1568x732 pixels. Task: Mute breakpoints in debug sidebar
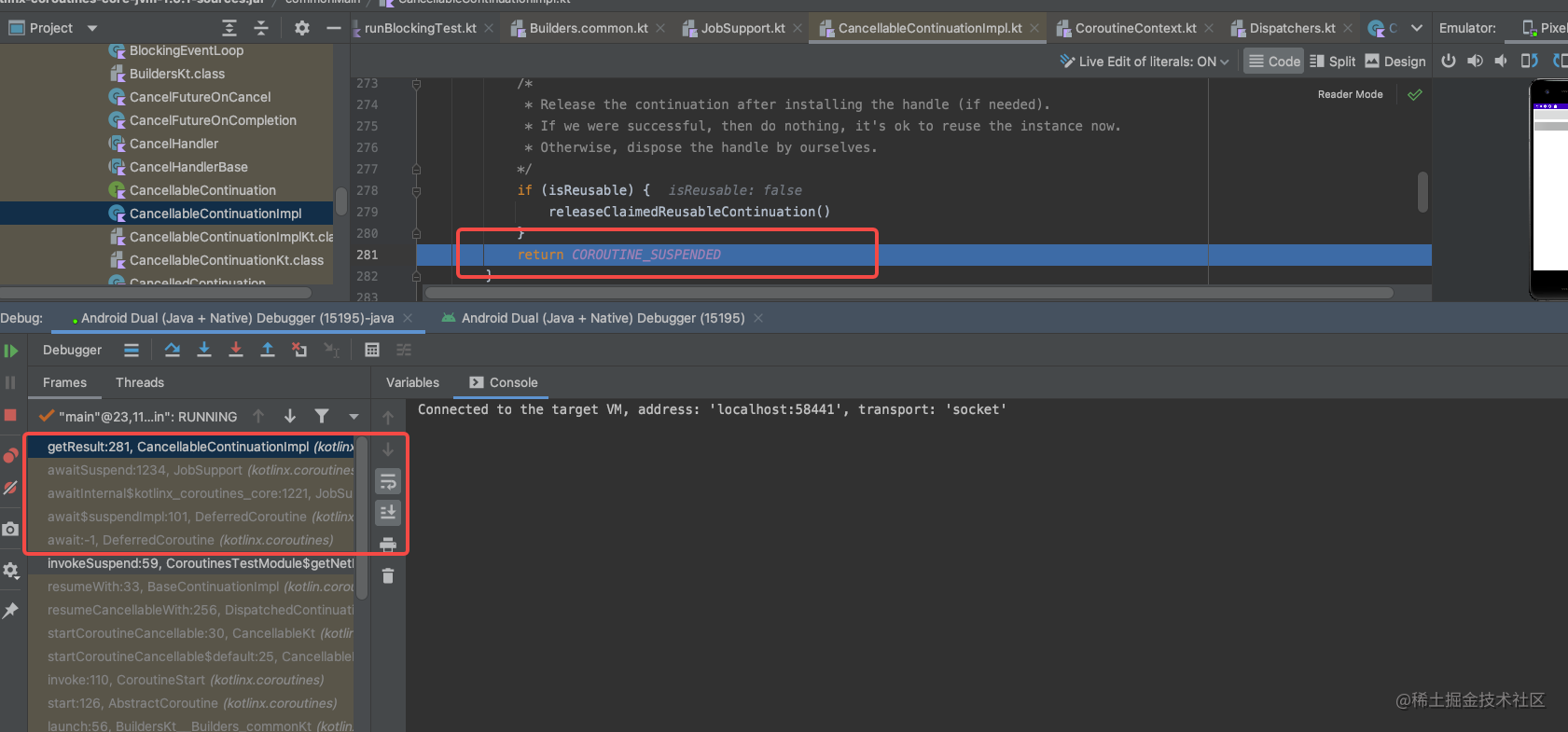(x=10, y=488)
